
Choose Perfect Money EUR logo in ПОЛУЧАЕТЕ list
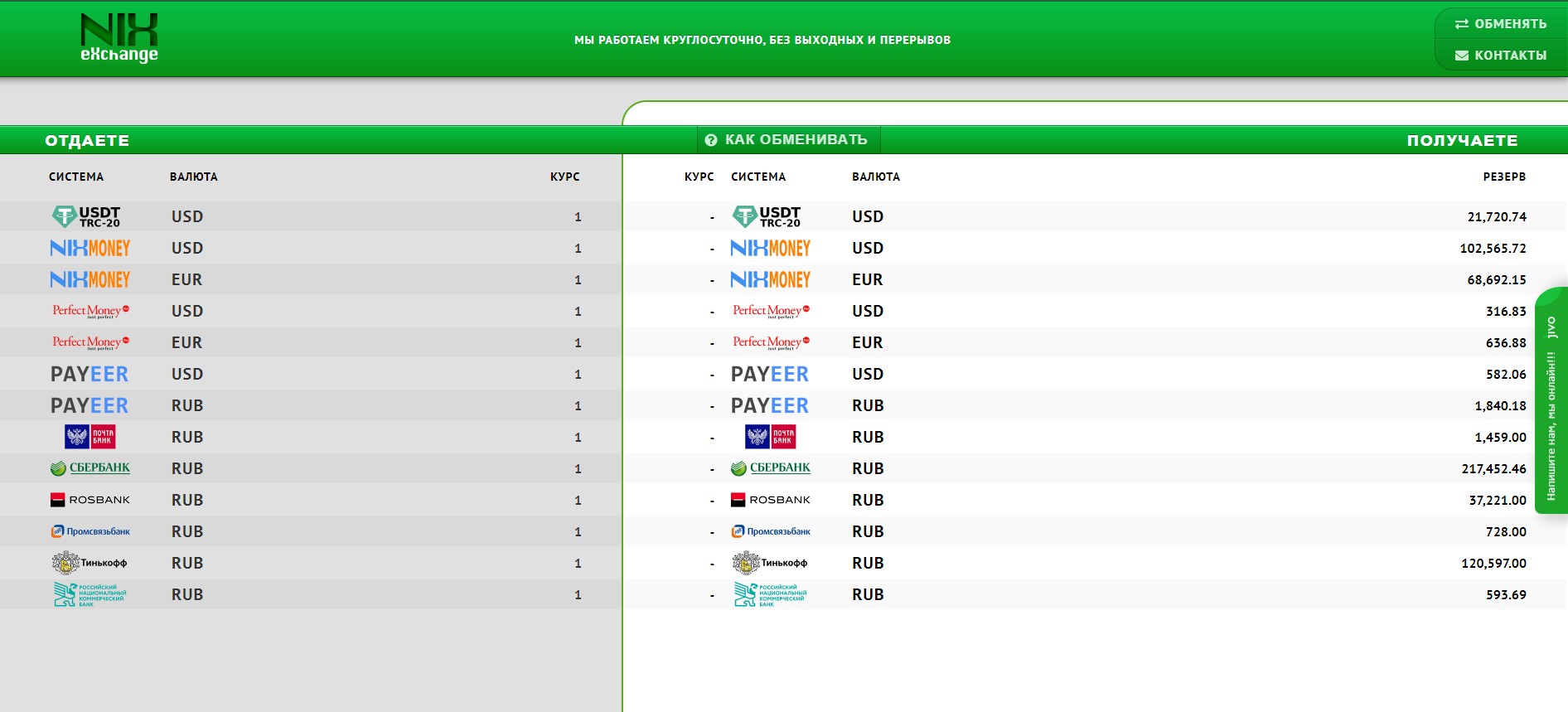(771, 342)
